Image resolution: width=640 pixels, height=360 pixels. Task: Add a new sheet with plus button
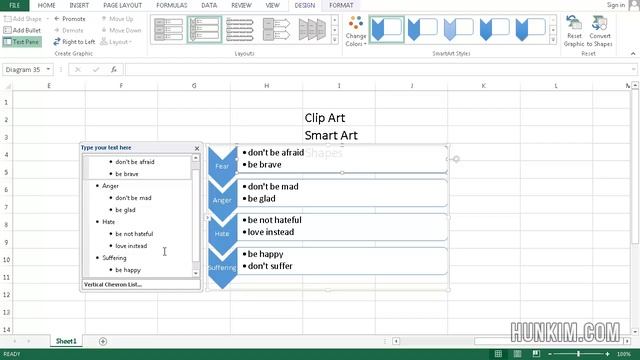(103, 341)
